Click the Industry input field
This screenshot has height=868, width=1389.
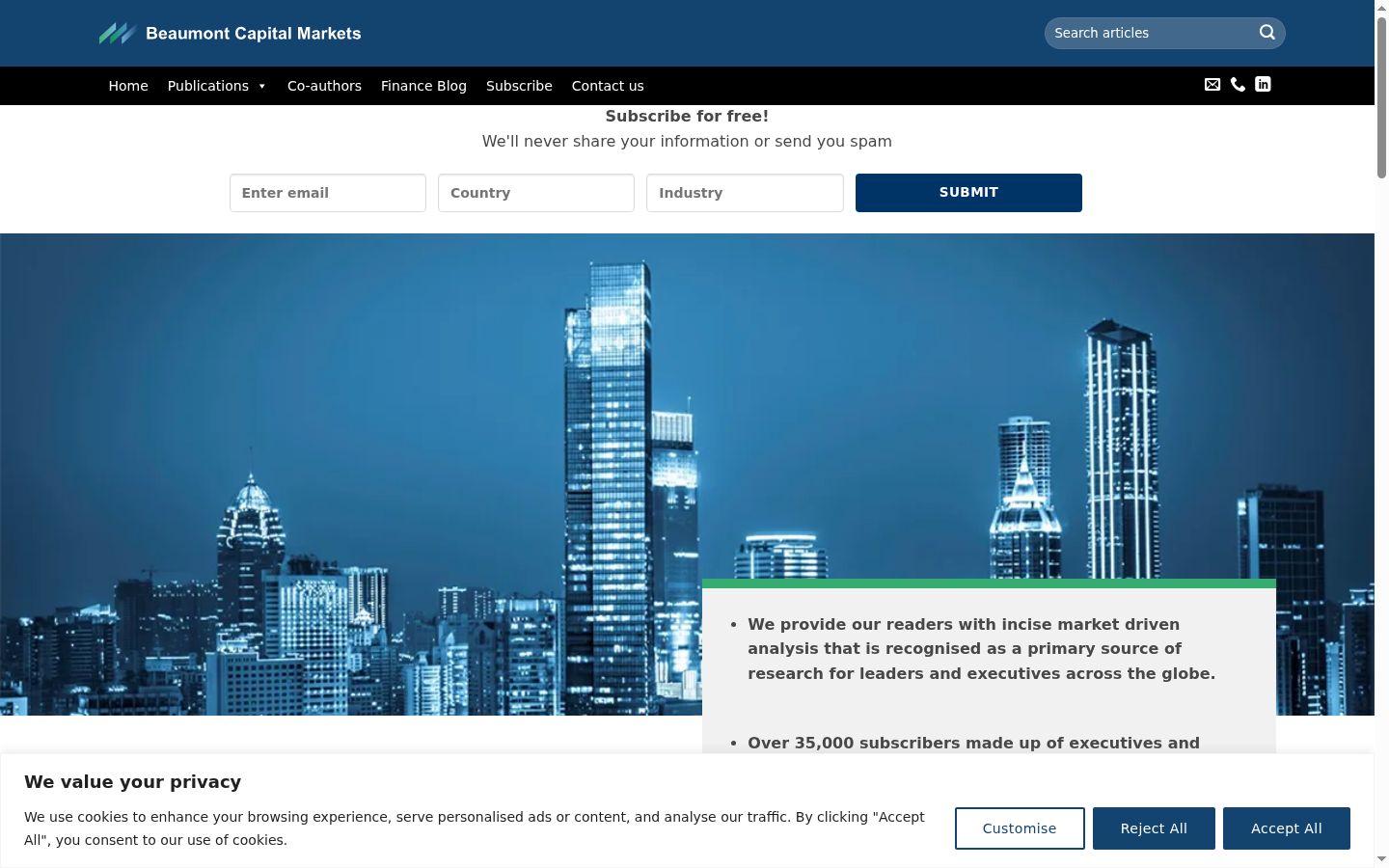point(745,193)
